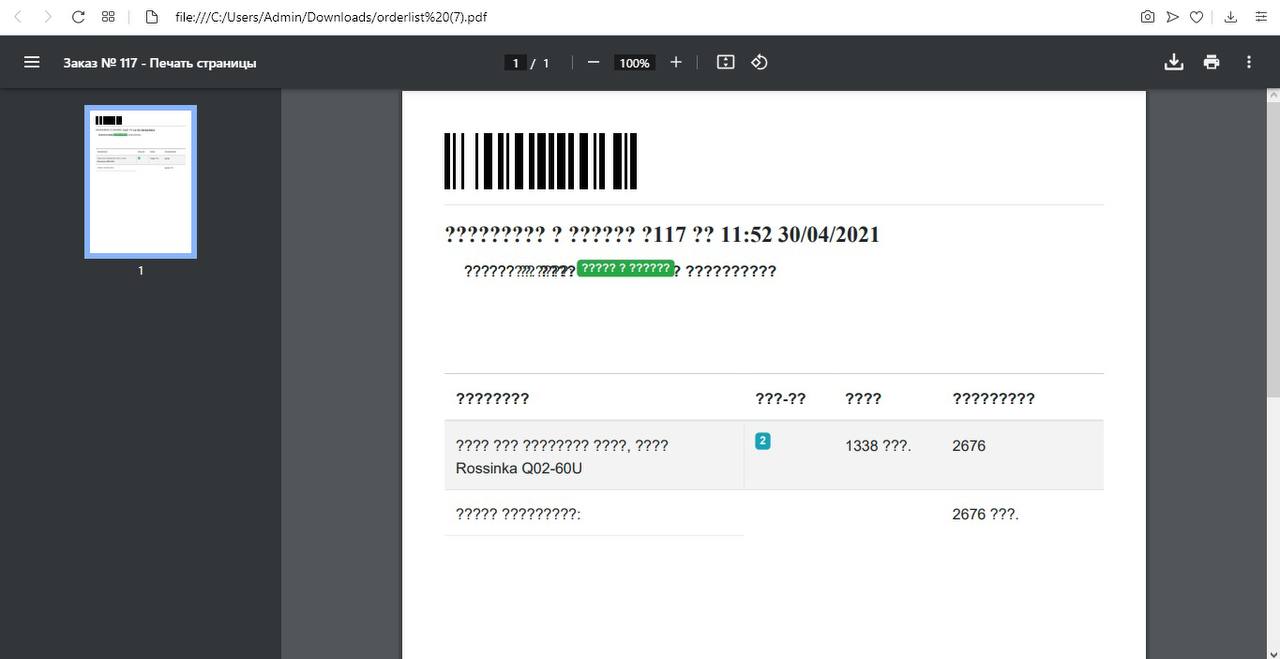Image resolution: width=1280 pixels, height=659 pixels.
Task: Click the 2676 cost cell in the product row
Action: [969, 446]
